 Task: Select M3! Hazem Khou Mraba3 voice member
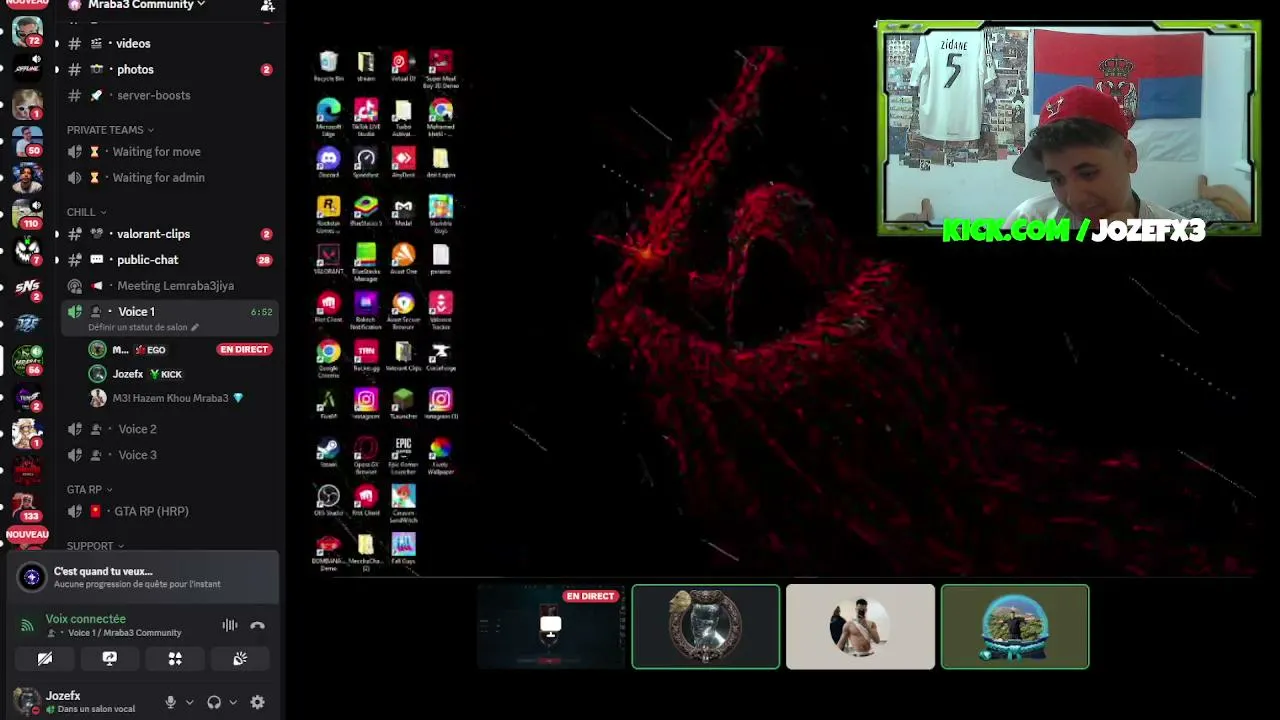(x=181, y=398)
